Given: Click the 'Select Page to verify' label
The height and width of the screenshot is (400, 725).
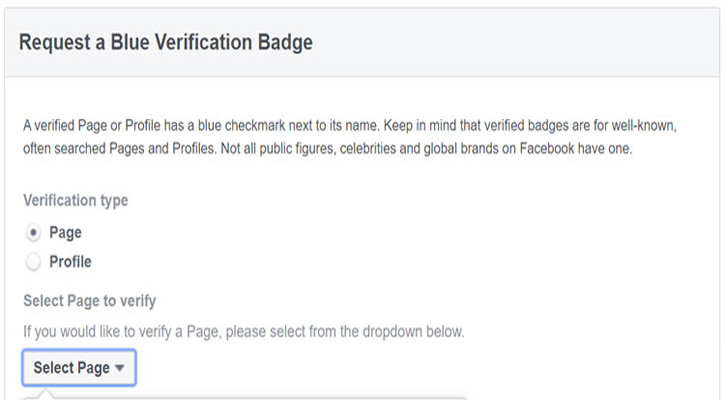Looking at the screenshot, I should tap(90, 300).
